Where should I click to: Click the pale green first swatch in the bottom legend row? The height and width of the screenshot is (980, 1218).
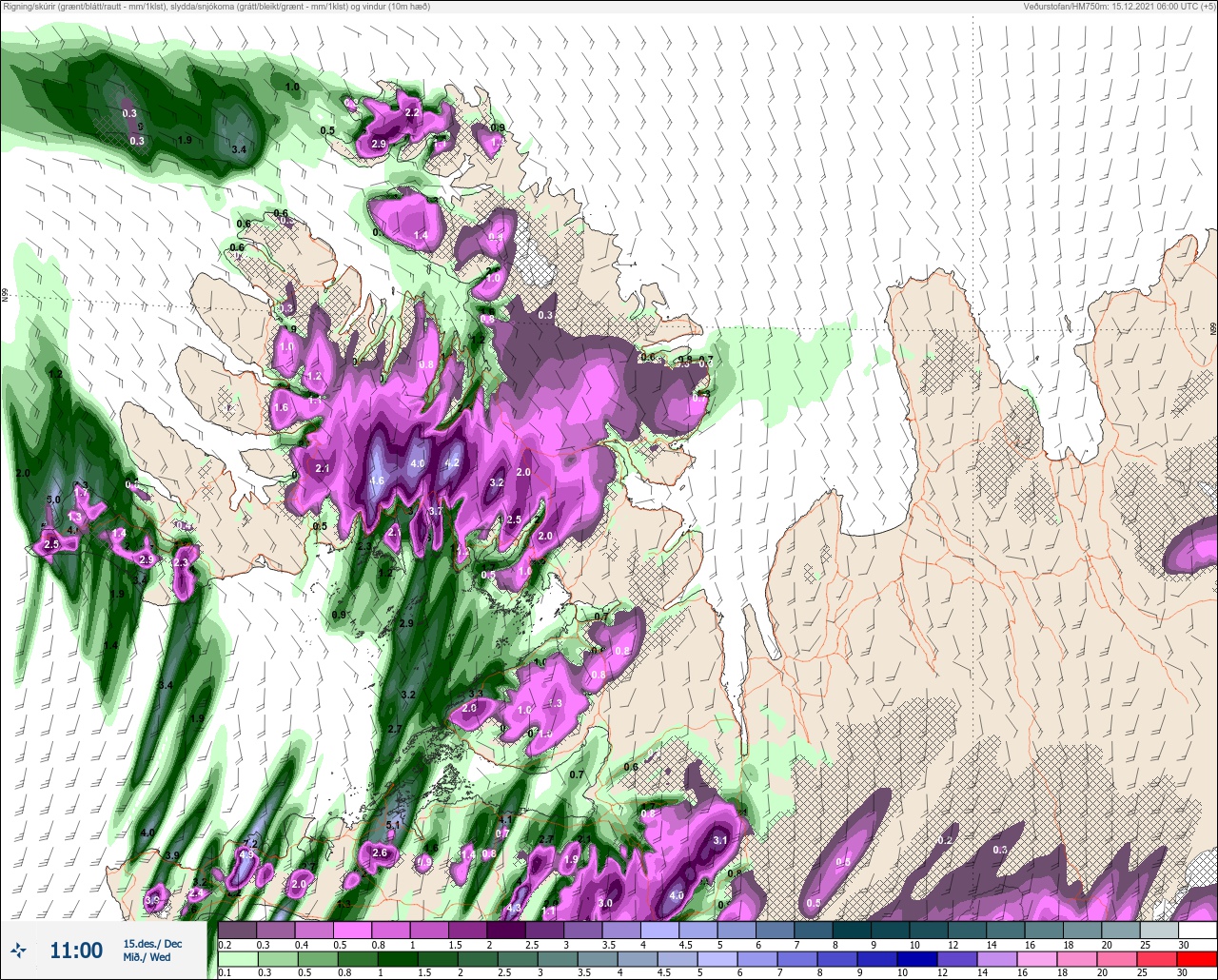[238, 959]
